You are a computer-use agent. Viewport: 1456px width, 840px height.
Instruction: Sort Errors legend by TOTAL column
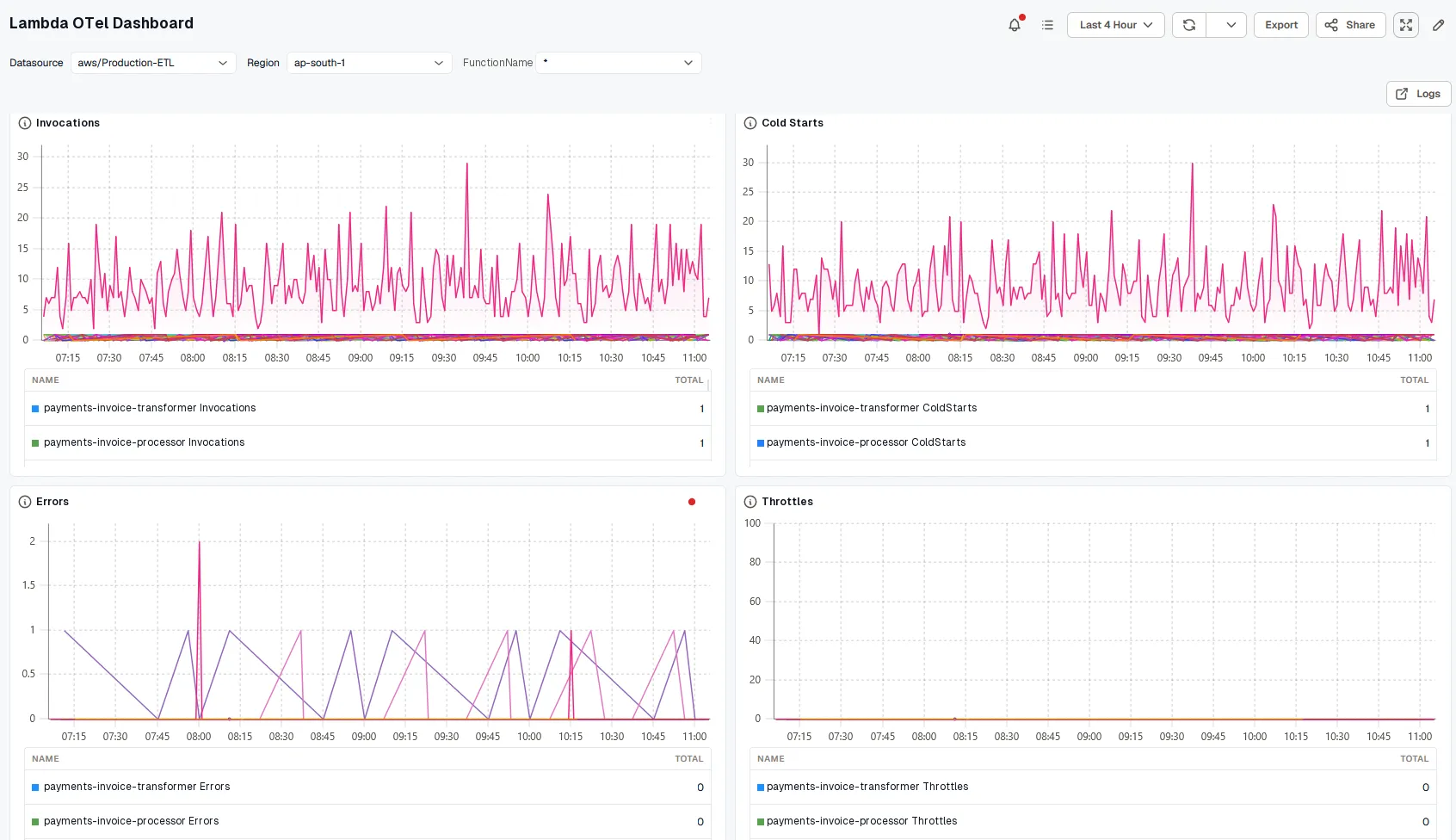pyautogui.click(x=688, y=759)
